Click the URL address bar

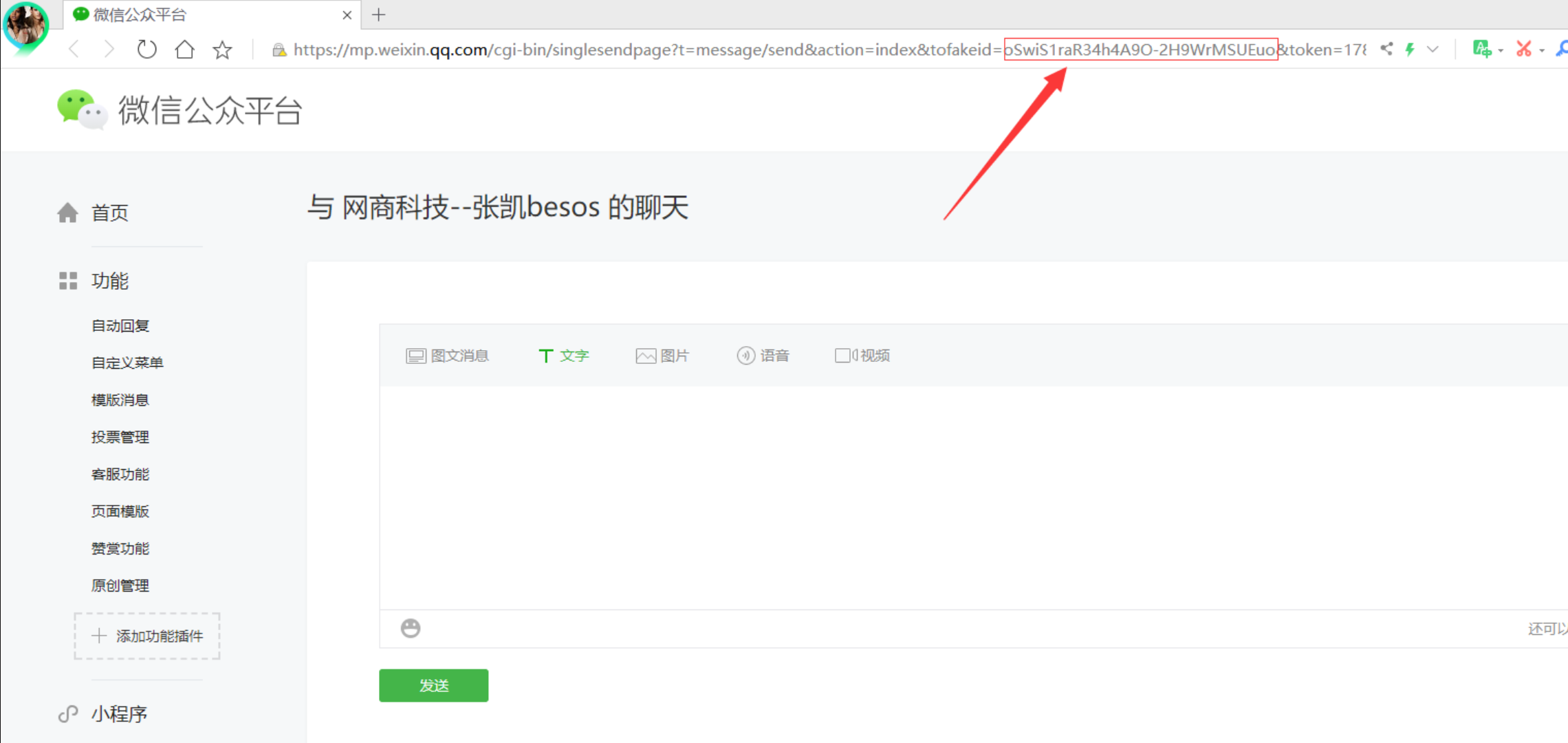(x=829, y=50)
